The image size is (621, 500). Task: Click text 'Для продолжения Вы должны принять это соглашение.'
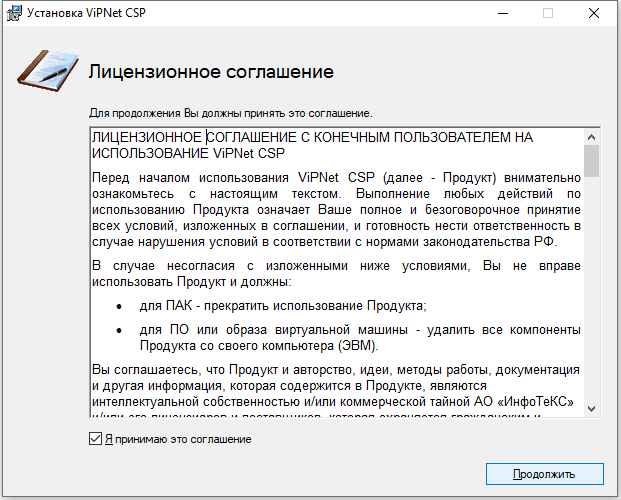pyautogui.click(x=231, y=113)
